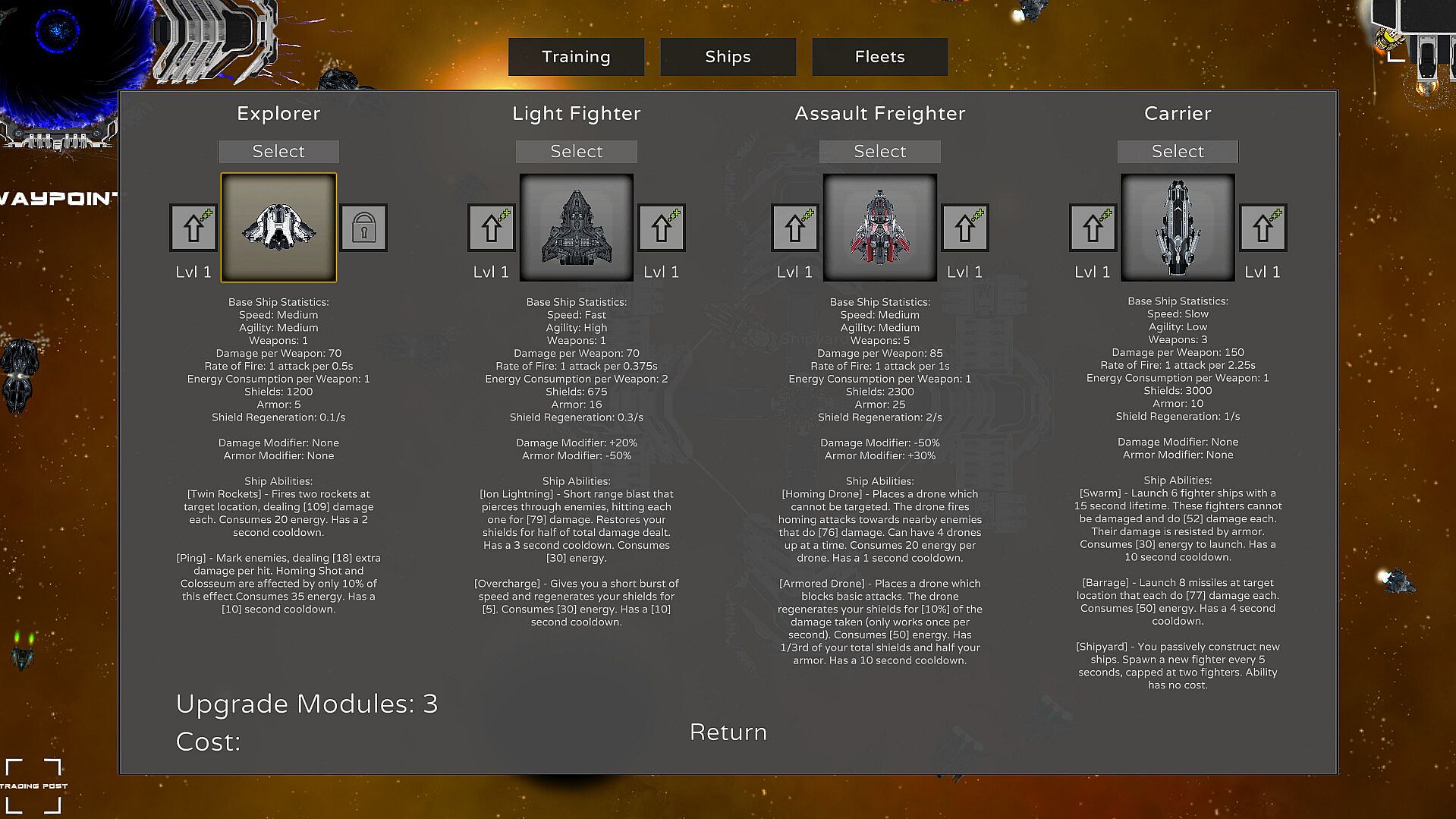
Task: Click the Twin Rockets ability description
Action: click(x=278, y=513)
